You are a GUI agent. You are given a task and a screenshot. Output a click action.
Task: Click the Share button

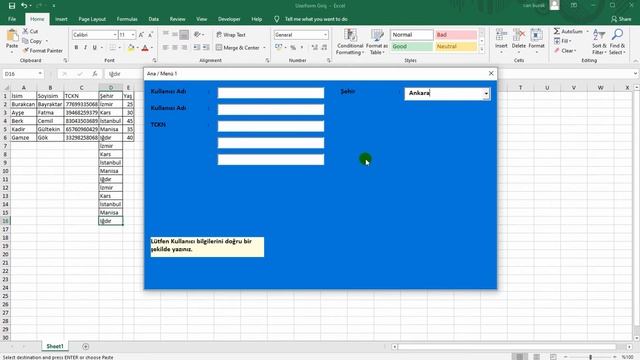[x=621, y=19]
